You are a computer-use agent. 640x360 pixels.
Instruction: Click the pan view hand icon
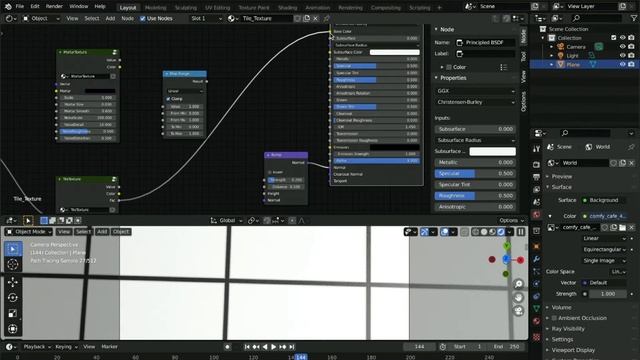coord(518,298)
